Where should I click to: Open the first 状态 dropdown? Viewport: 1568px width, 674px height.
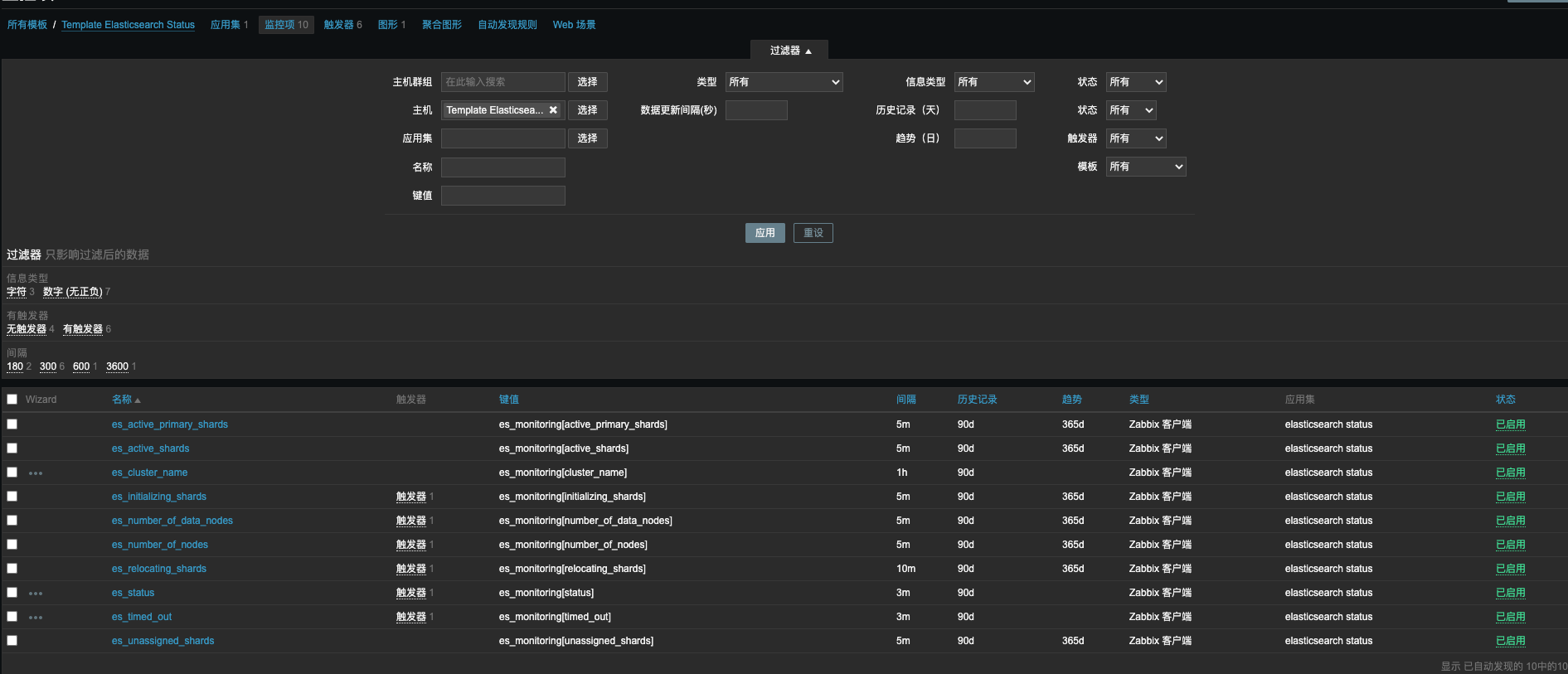[1136, 82]
